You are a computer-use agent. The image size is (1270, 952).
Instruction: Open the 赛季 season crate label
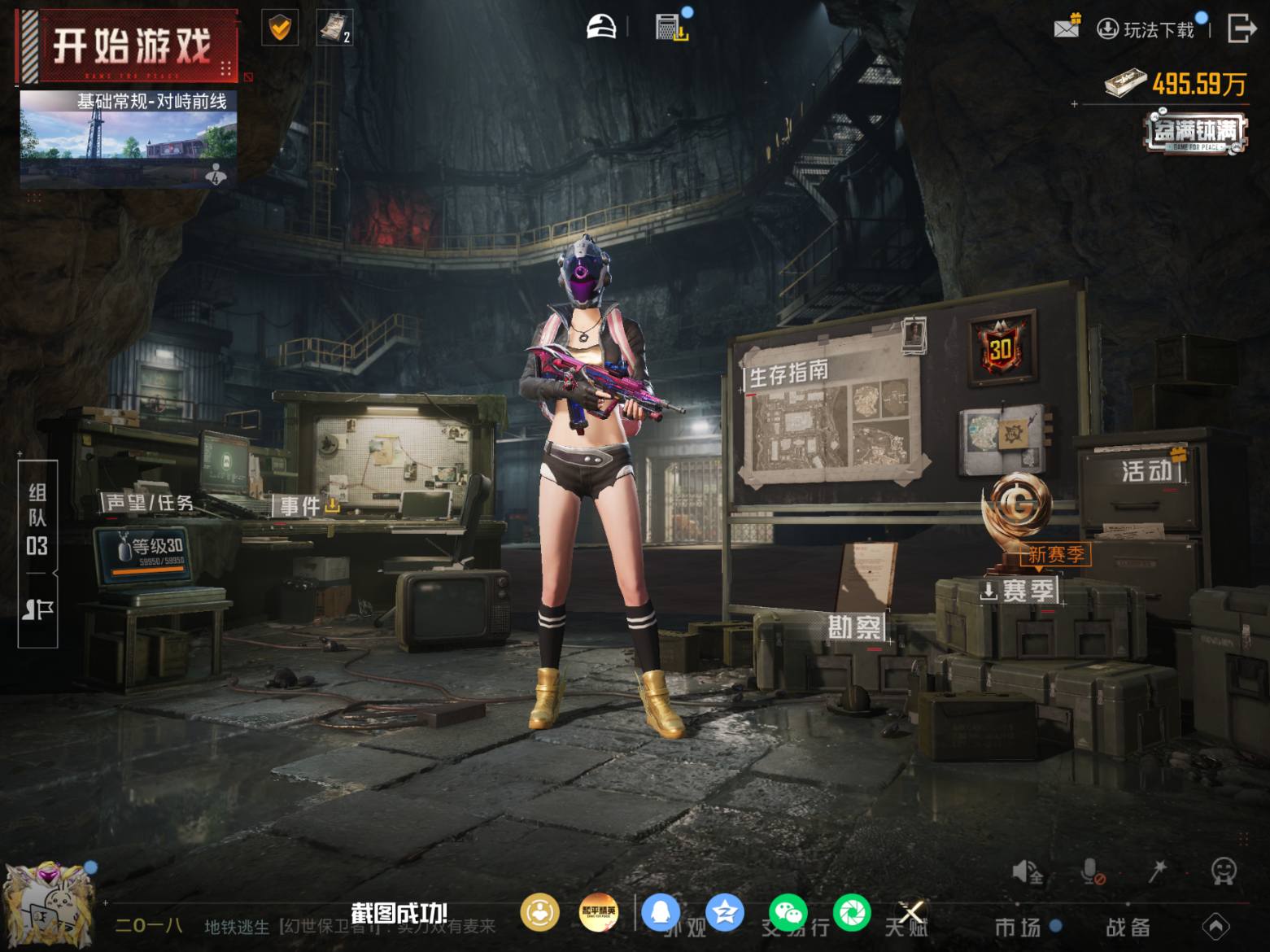[x=1019, y=590]
